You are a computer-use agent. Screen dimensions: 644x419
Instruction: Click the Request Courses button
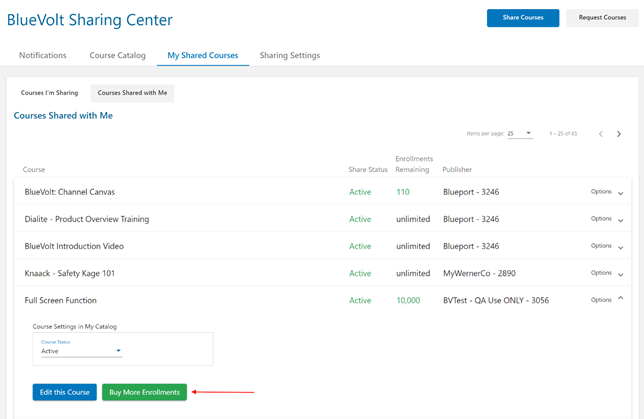(602, 18)
